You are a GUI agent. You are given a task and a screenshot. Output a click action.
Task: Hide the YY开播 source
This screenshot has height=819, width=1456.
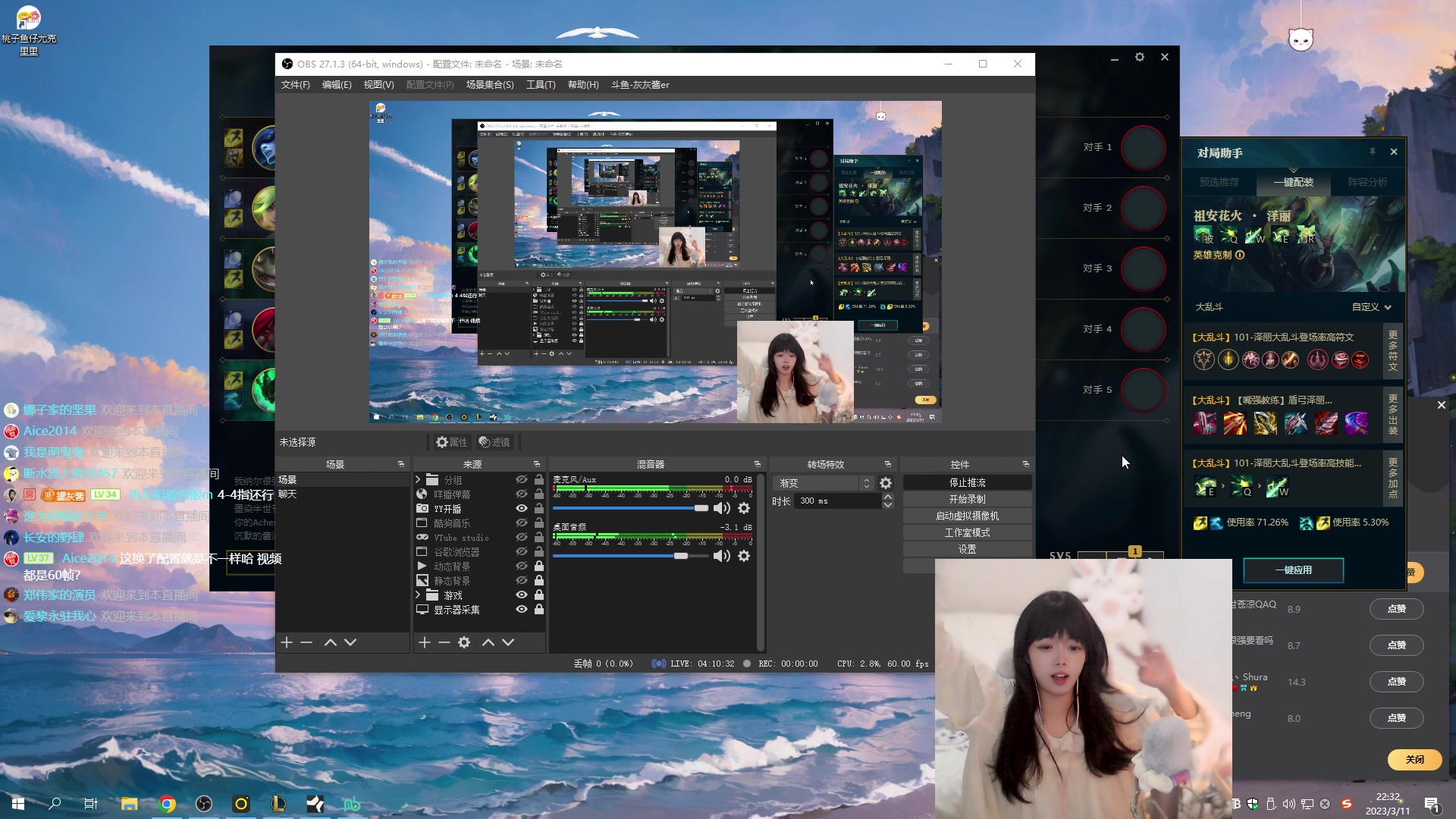[x=522, y=509]
